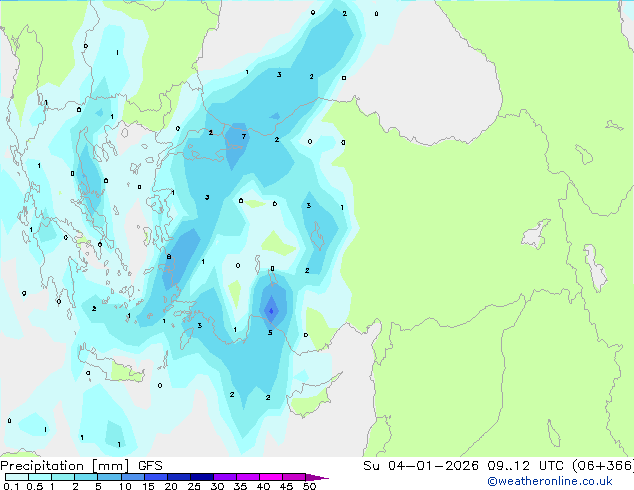
Task: Click the above-50 mm arrow at legend end
Action: pyautogui.click(x=317, y=477)
